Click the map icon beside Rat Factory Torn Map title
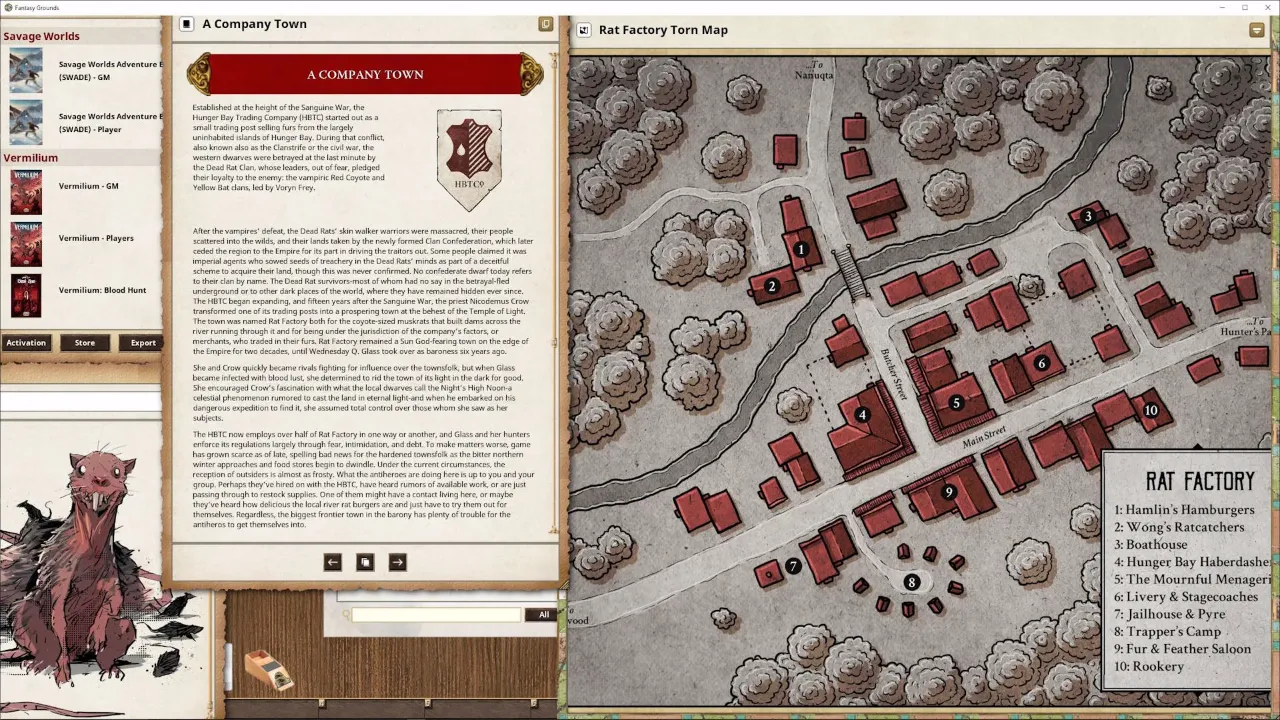Screen dimensions: 1280x720 click(x=583, y=30)
